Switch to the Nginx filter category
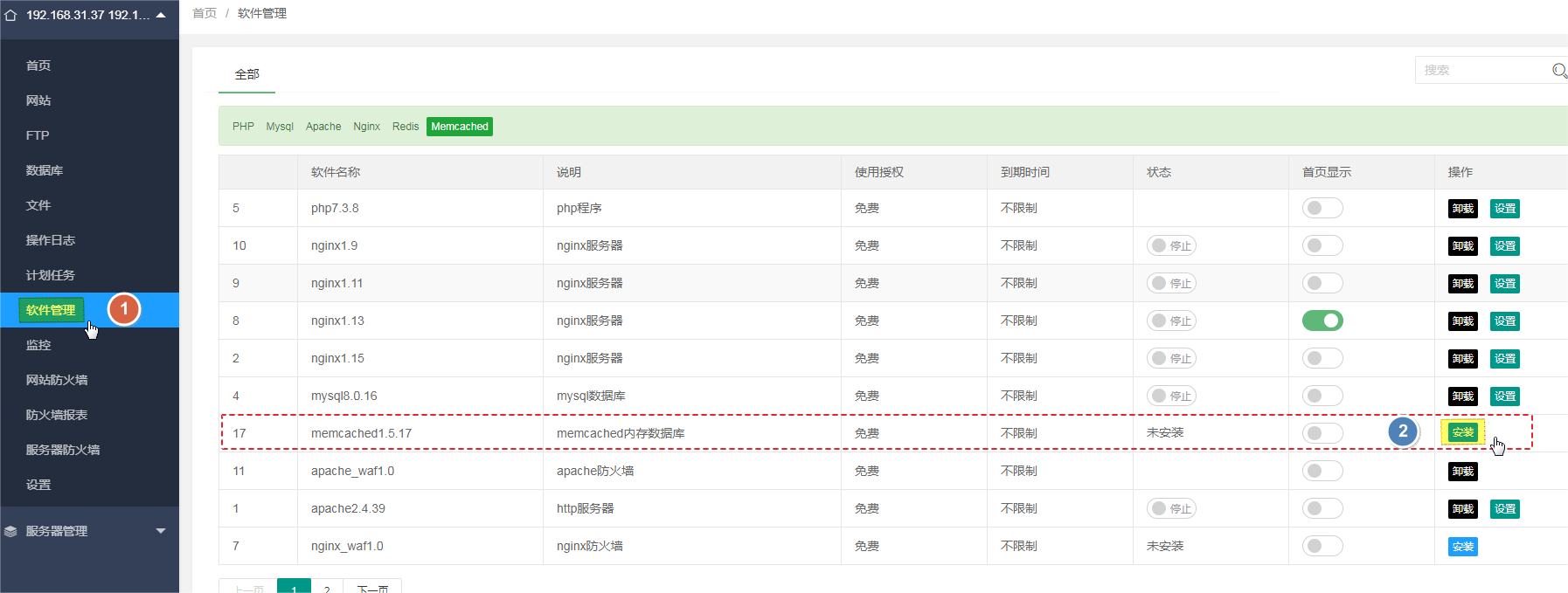1568x593 pixels. 366,127
